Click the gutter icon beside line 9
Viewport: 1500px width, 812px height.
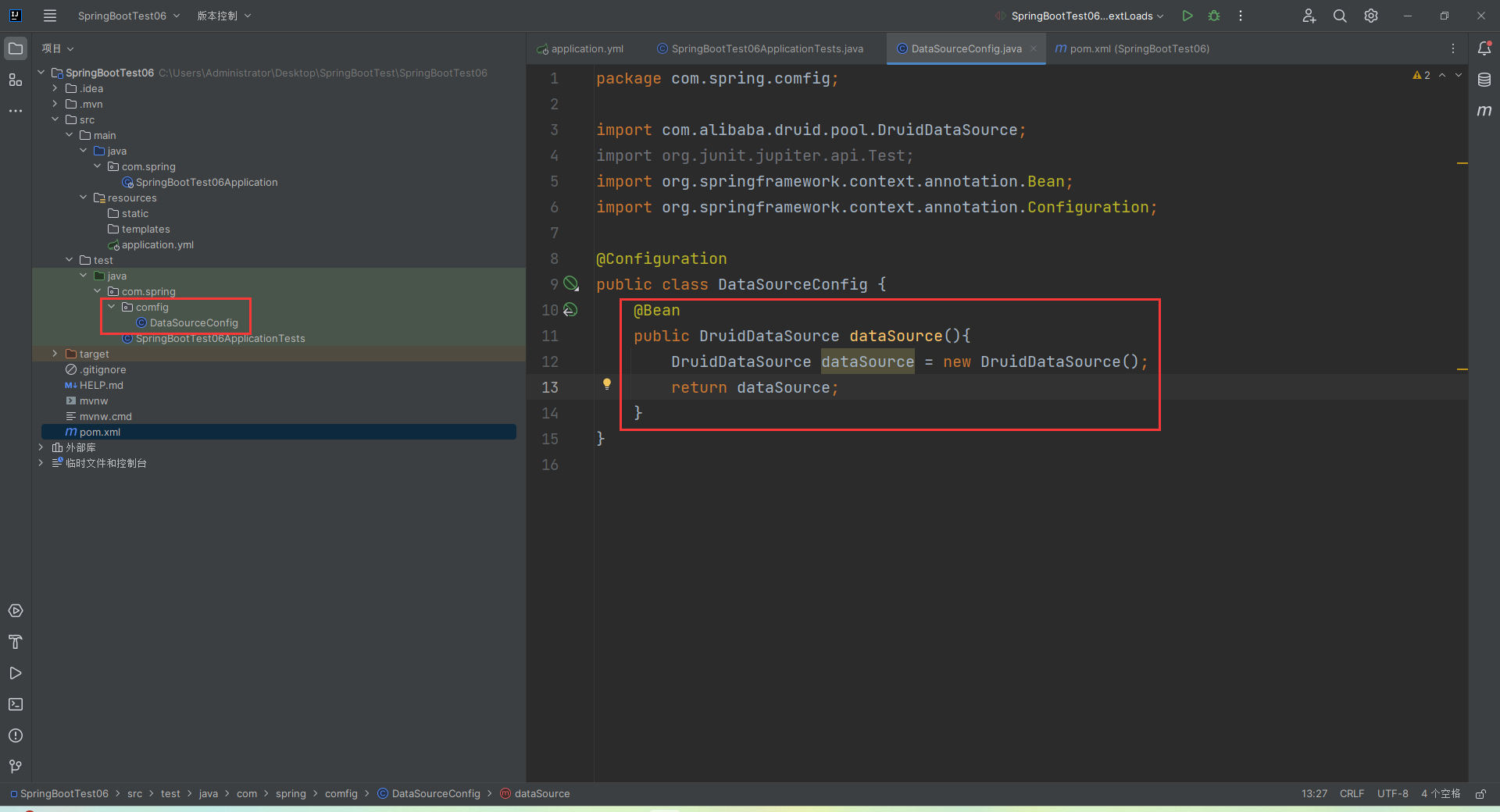[x=571, y=283]
